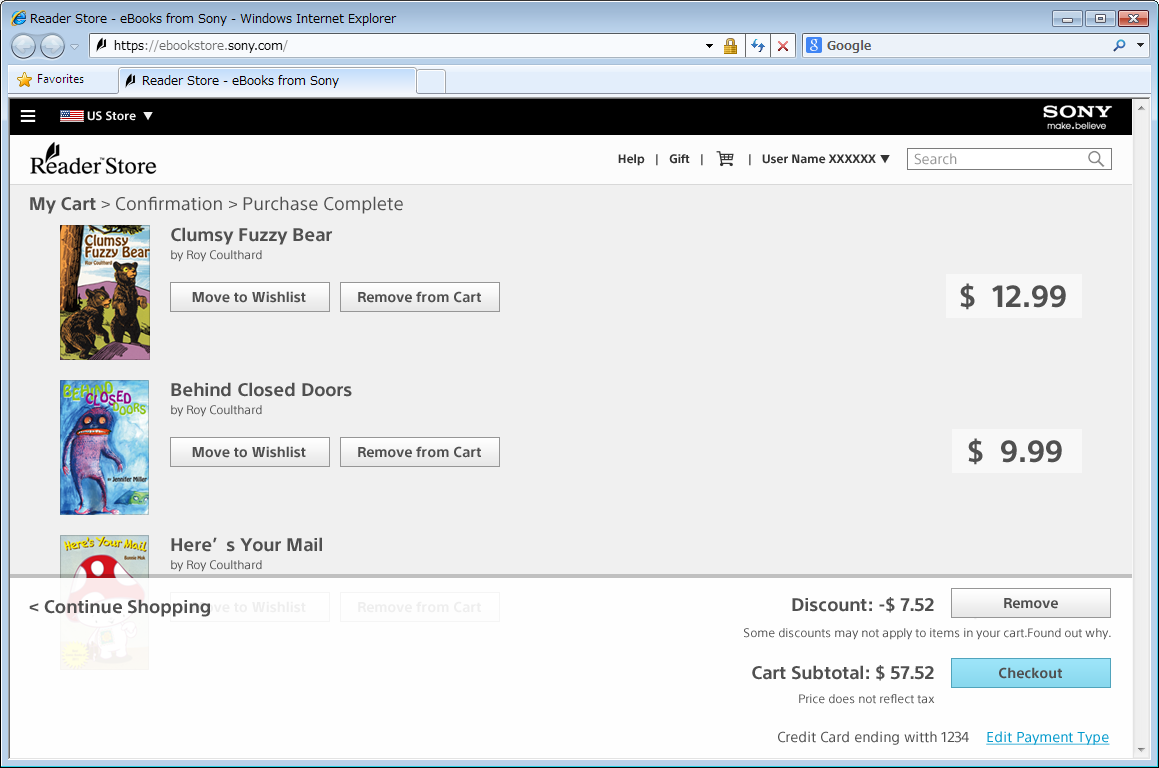Click the Checkout button

click(x=1030, y=673)
